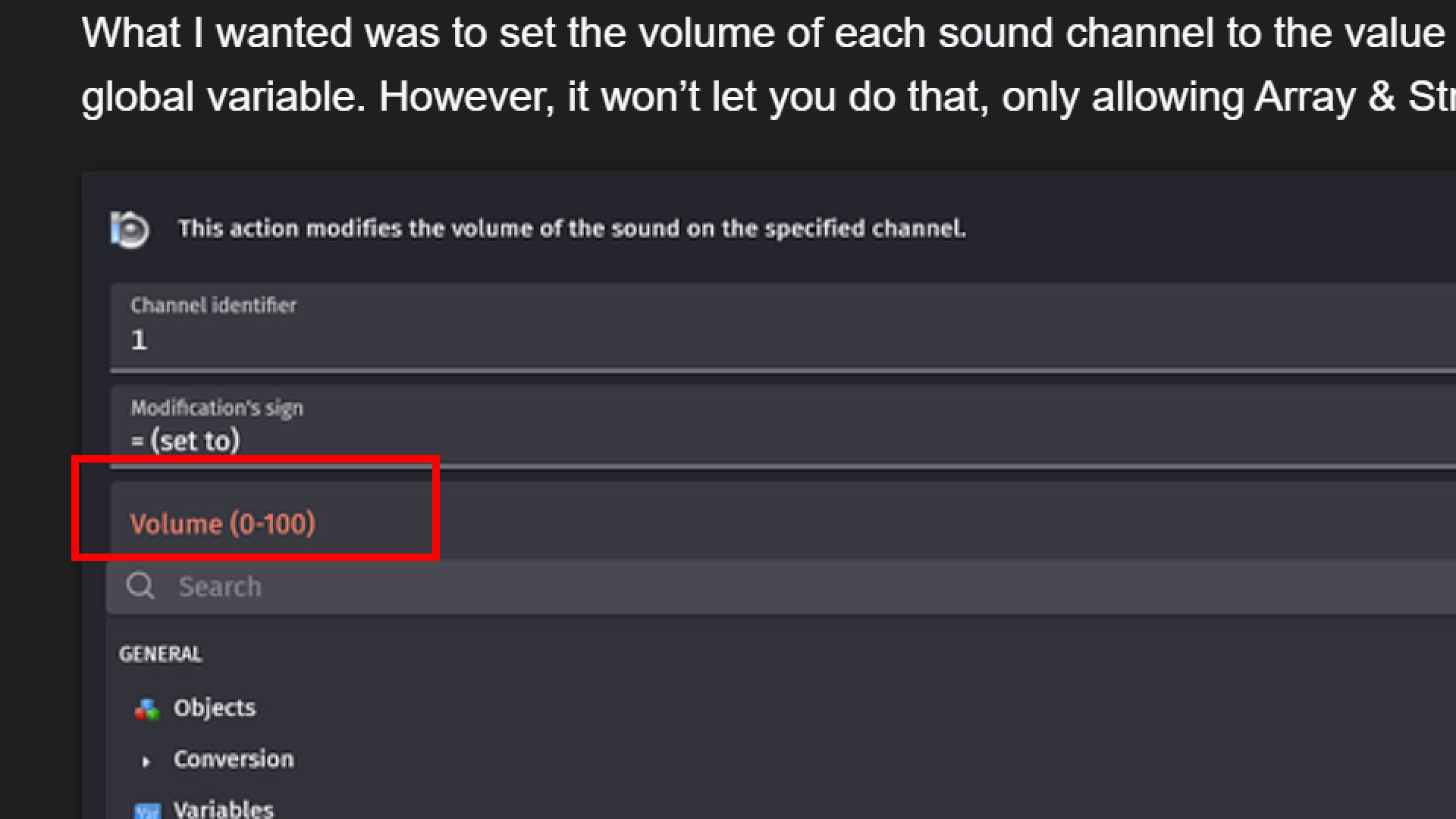Expand the Conversion category arrow
This screenshot has height=819, width=1456.
pos(146,761)
